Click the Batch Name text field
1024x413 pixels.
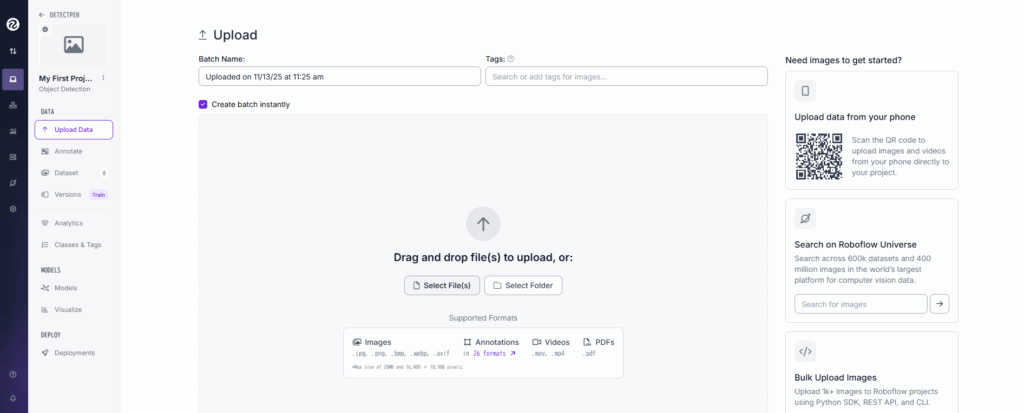339,76
